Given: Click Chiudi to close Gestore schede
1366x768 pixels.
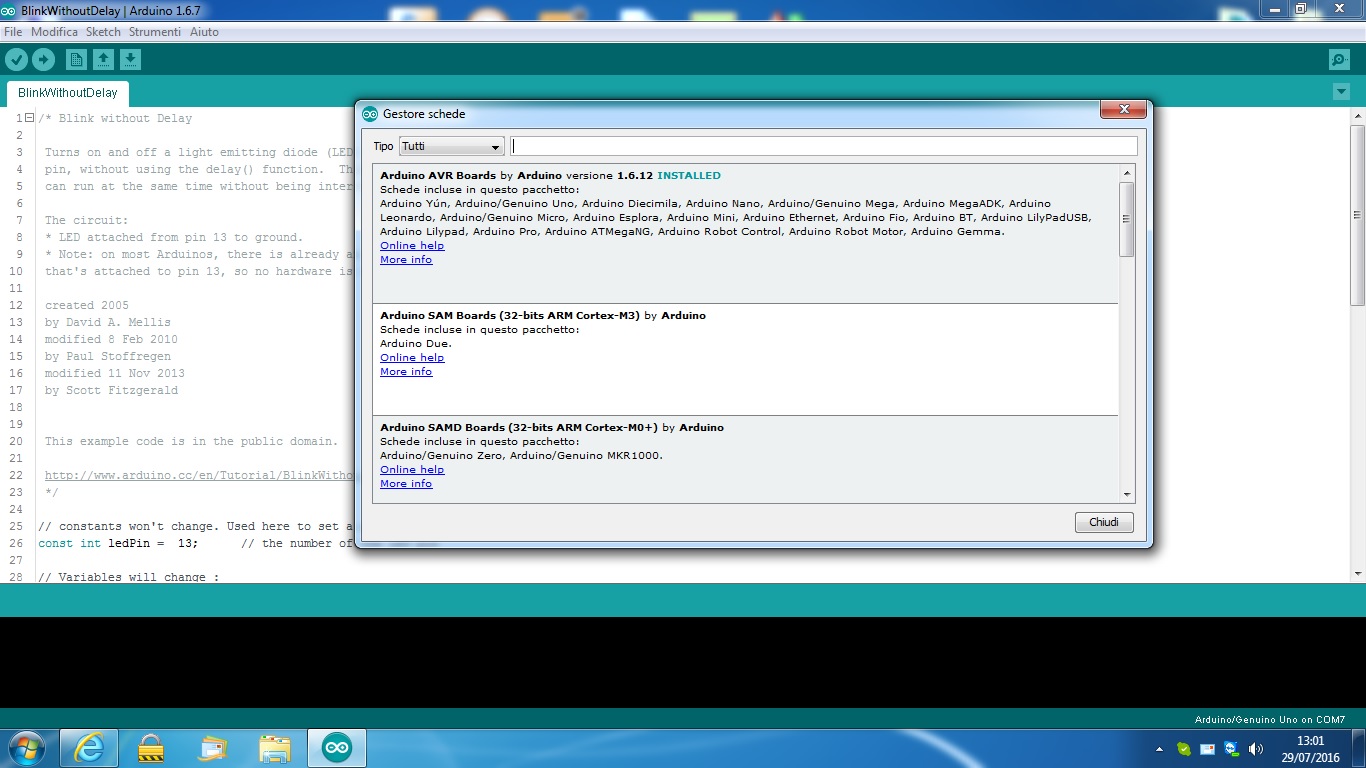Looking at the screenshot, I should tap(1103, 522).
